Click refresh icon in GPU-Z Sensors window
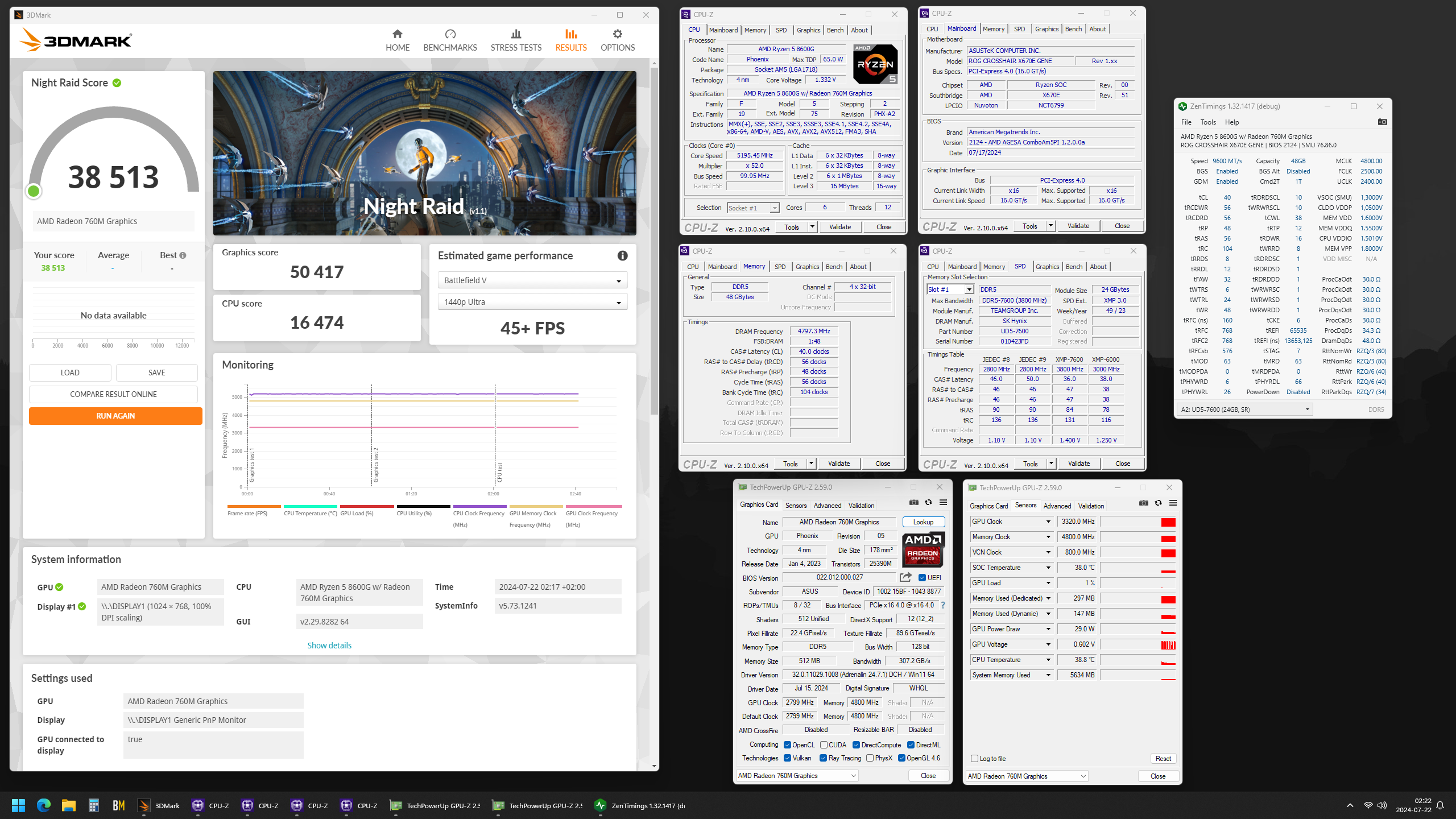This screenshot has width=1456, height=819. point(1159,503)
